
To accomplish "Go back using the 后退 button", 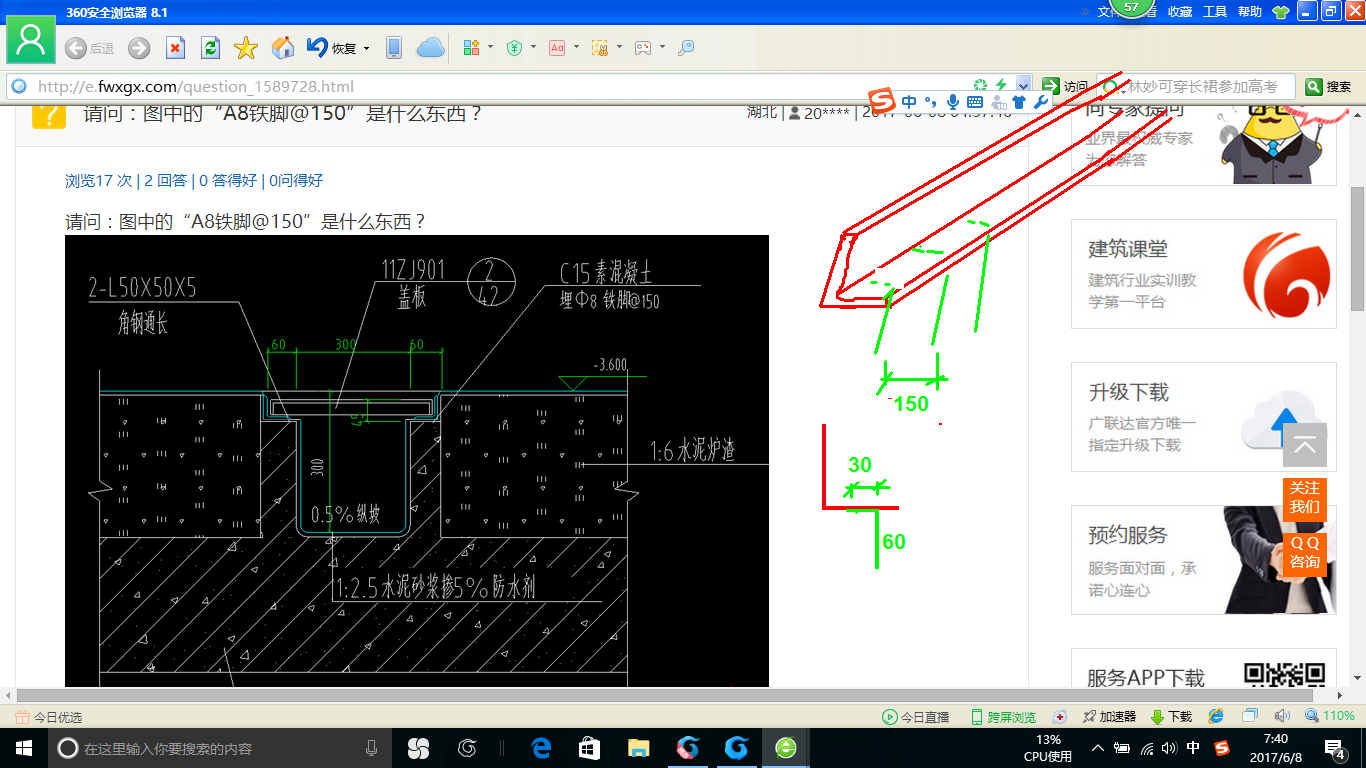I will pos(89,48).
